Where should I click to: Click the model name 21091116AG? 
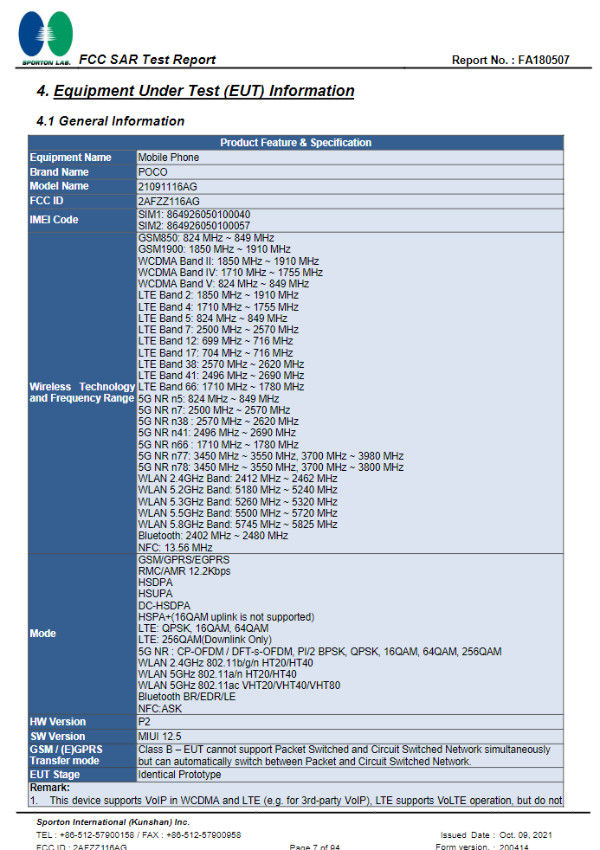pyautogui.click(x=167, y=186)
